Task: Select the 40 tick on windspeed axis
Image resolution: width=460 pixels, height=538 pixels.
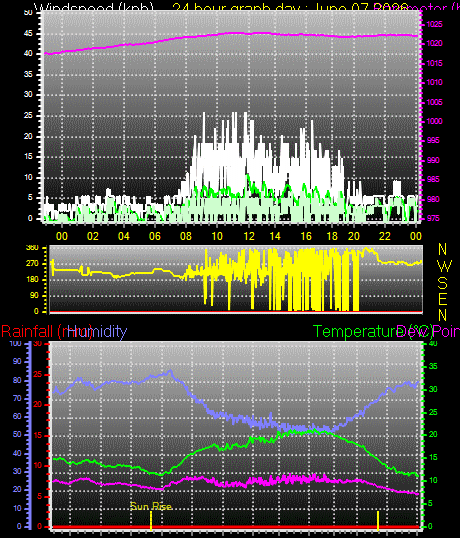Action: tap(28, 54)
